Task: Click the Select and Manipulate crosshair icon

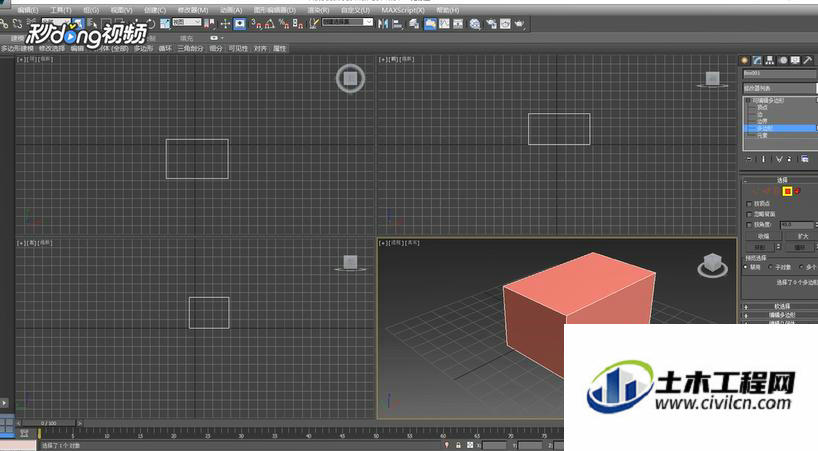Action: 225,23
